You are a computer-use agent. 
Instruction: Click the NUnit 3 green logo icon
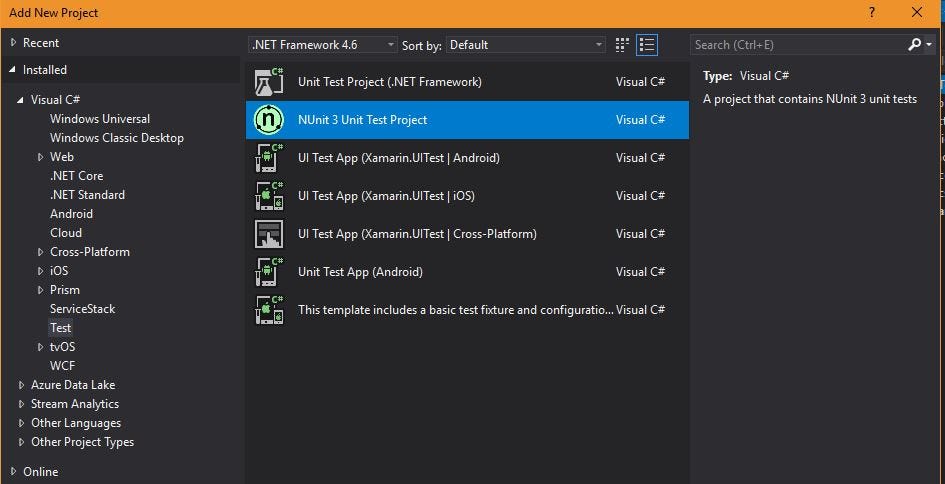[270, 120]
